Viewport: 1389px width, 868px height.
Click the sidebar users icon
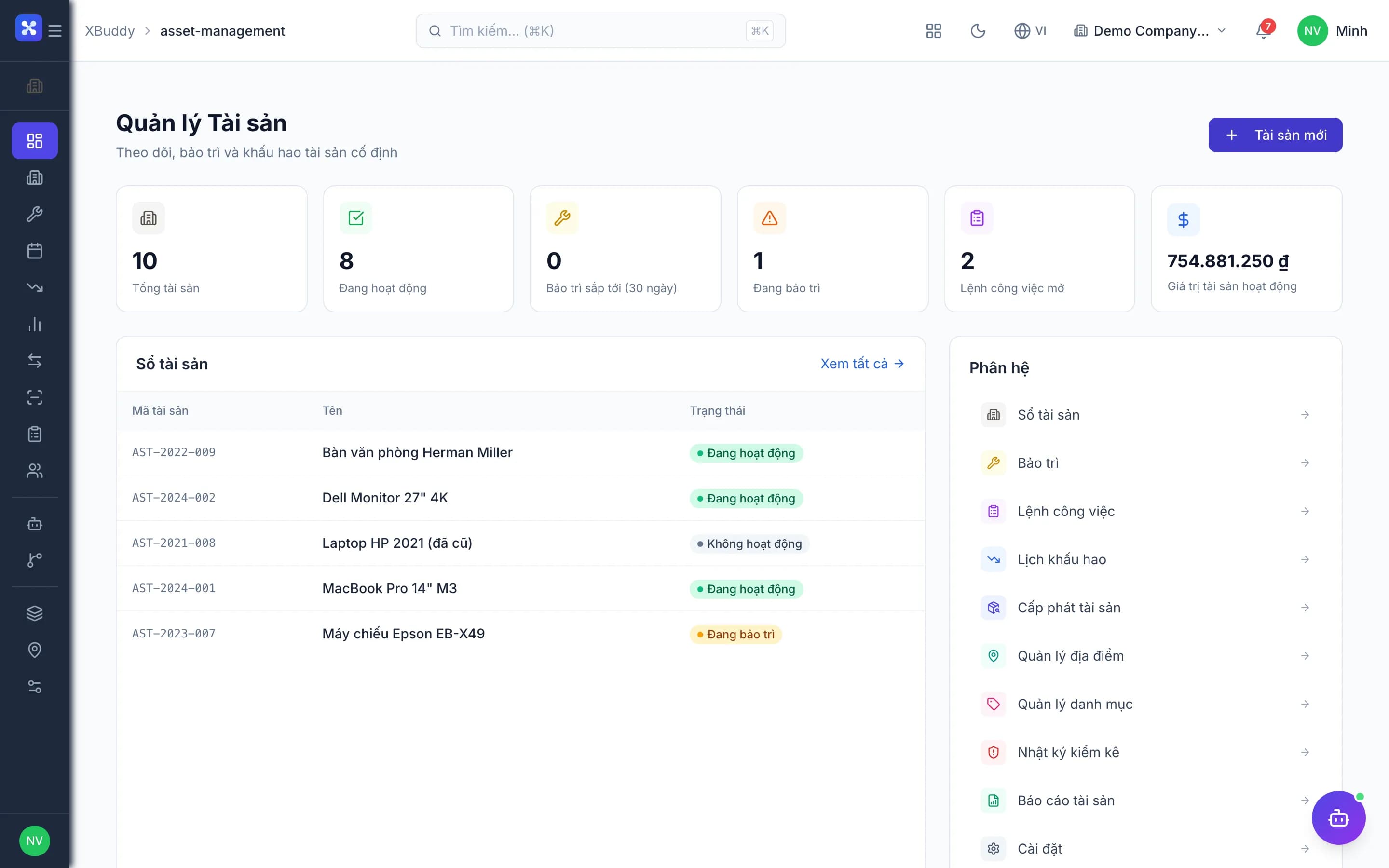[34, 471]
